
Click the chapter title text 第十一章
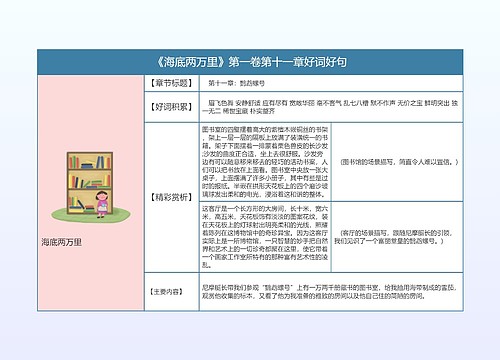[236, 83]
